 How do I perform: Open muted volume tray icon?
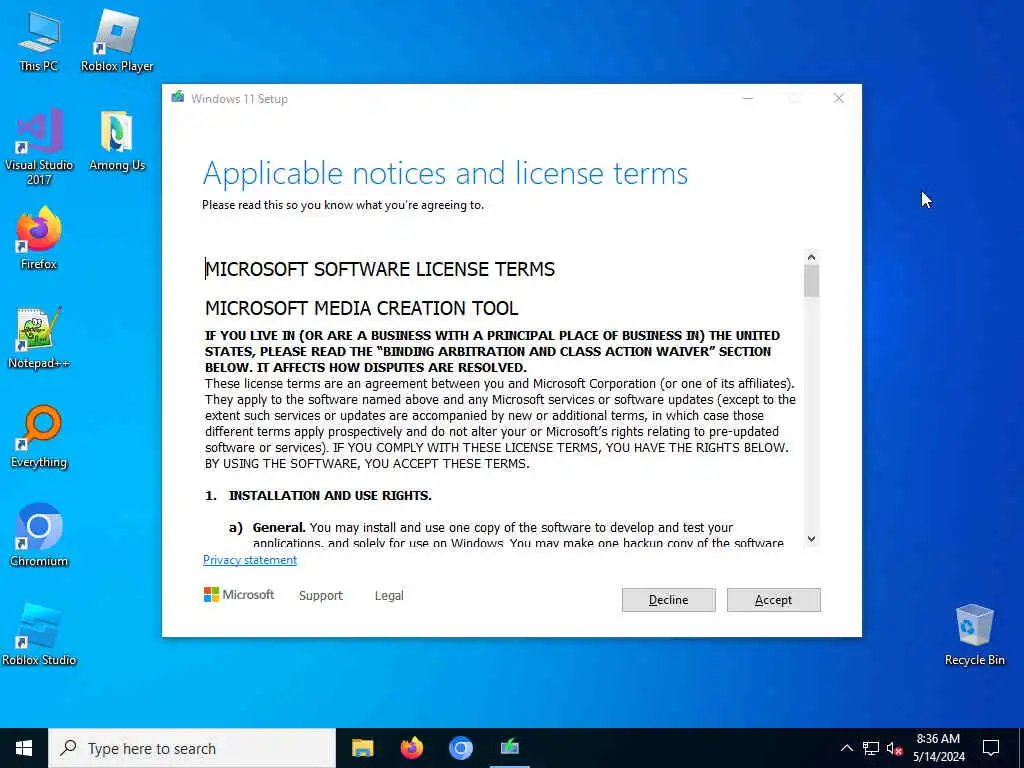[x=894, y=748]
